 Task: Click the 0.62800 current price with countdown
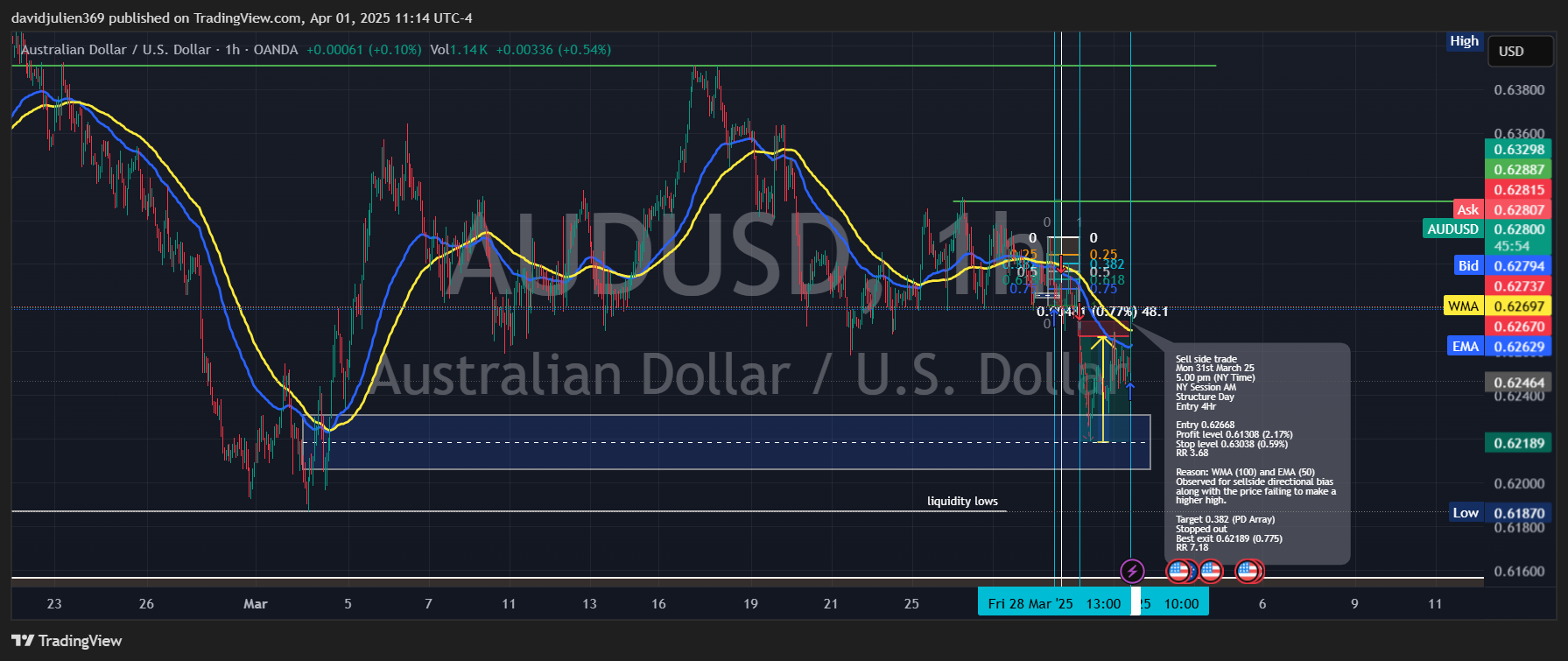1519,236
